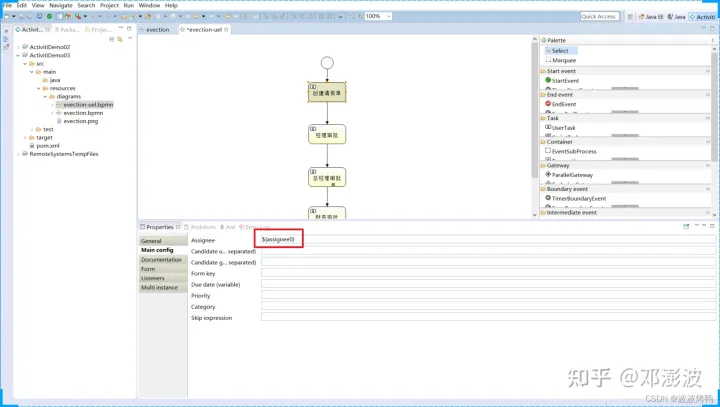Screen dimensions: 720x407
Task: Pick TimerBoundaryEvent from the palette
Action: point(577,198)
